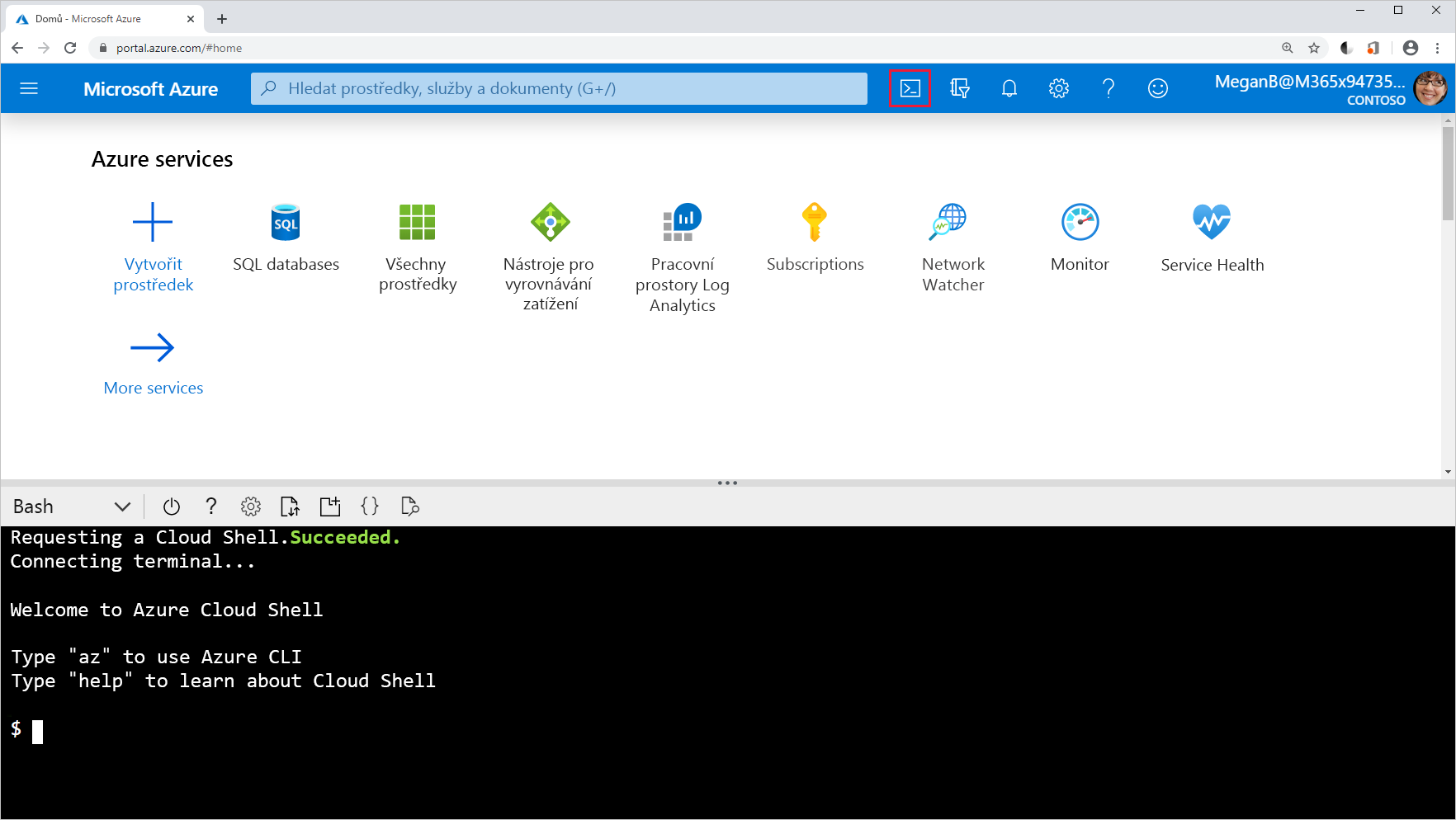Click the Microsoft Azure home link

[150, 89]
